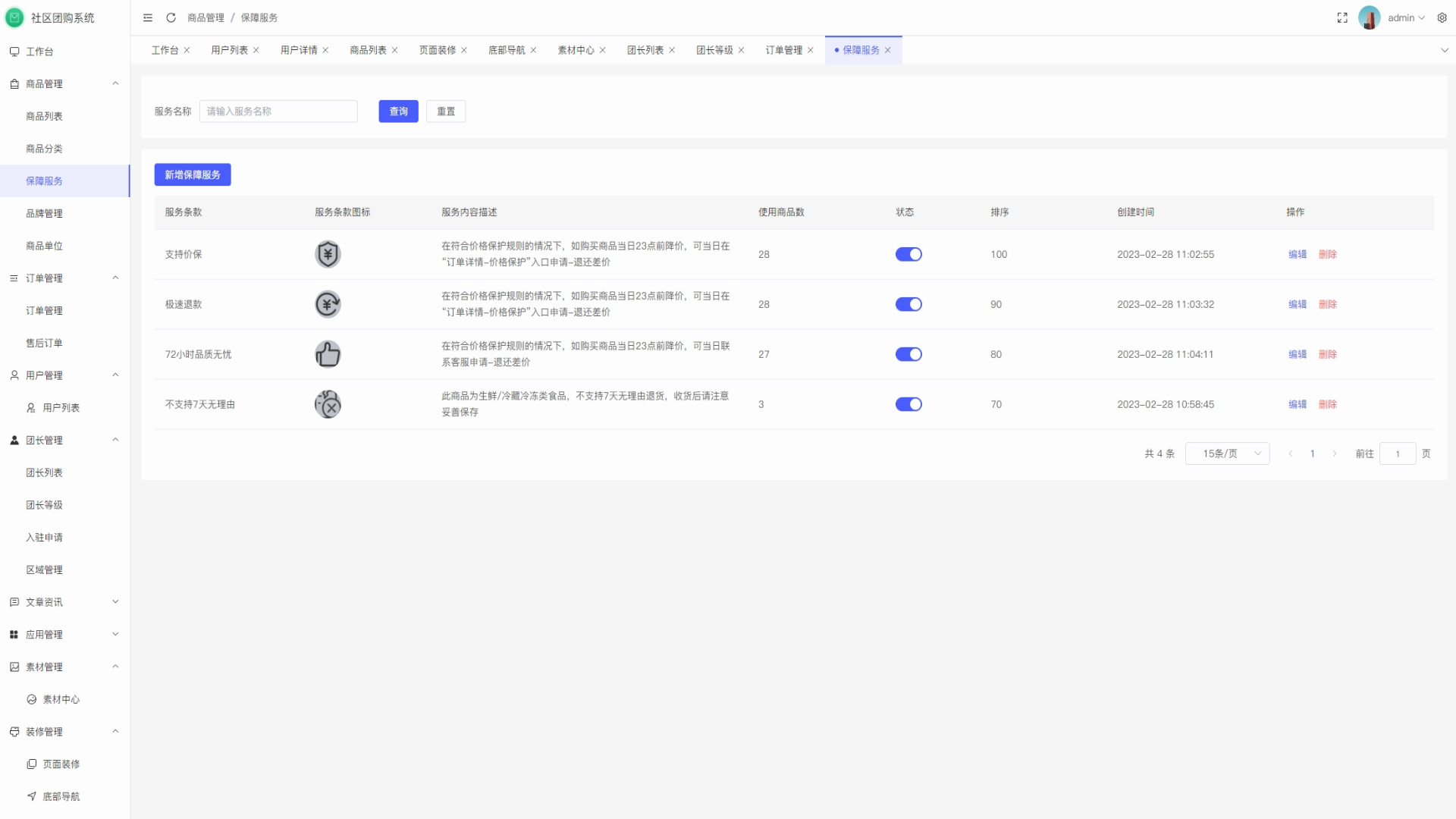Click the sidebar collapse hamburger icon

click(148, 17)
